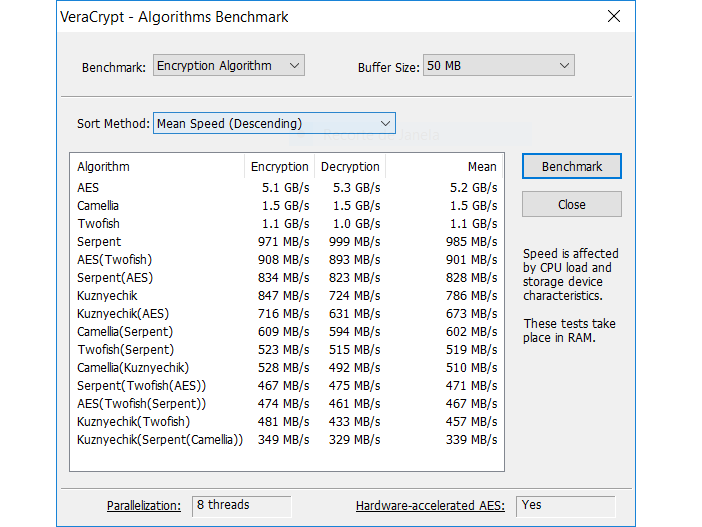The image size is (702, 527).
Task: Click the 985 MB/s mean value
Action: point(471,242)
